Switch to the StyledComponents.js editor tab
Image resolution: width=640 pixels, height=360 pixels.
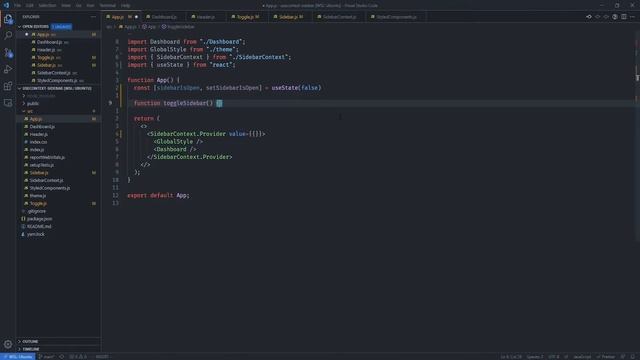(x=396, y=17)
